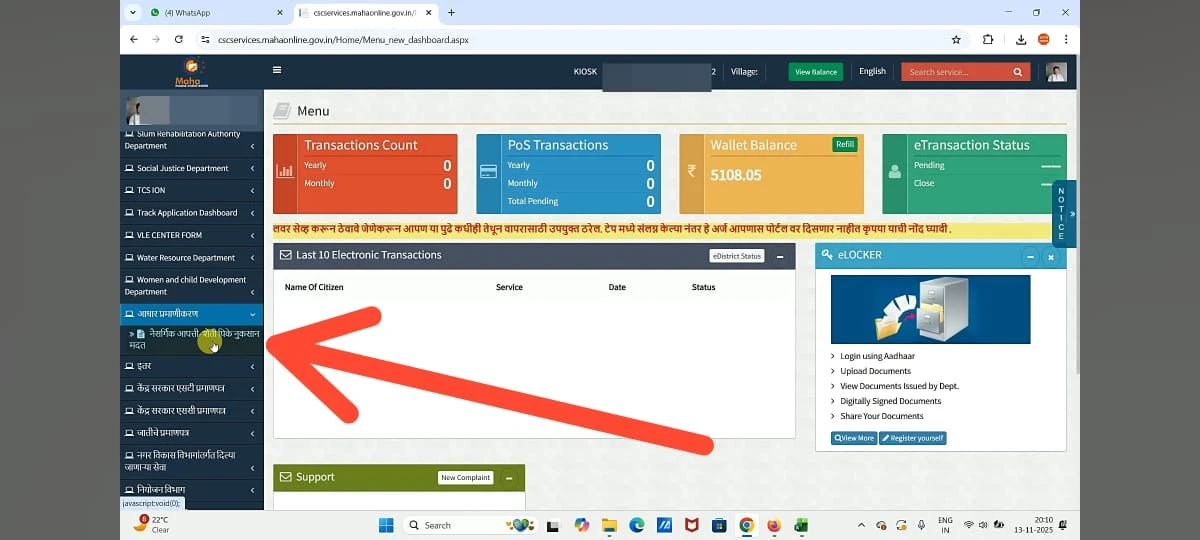
Task: Open the user profile avatar in header
Action: (1056, 72)
